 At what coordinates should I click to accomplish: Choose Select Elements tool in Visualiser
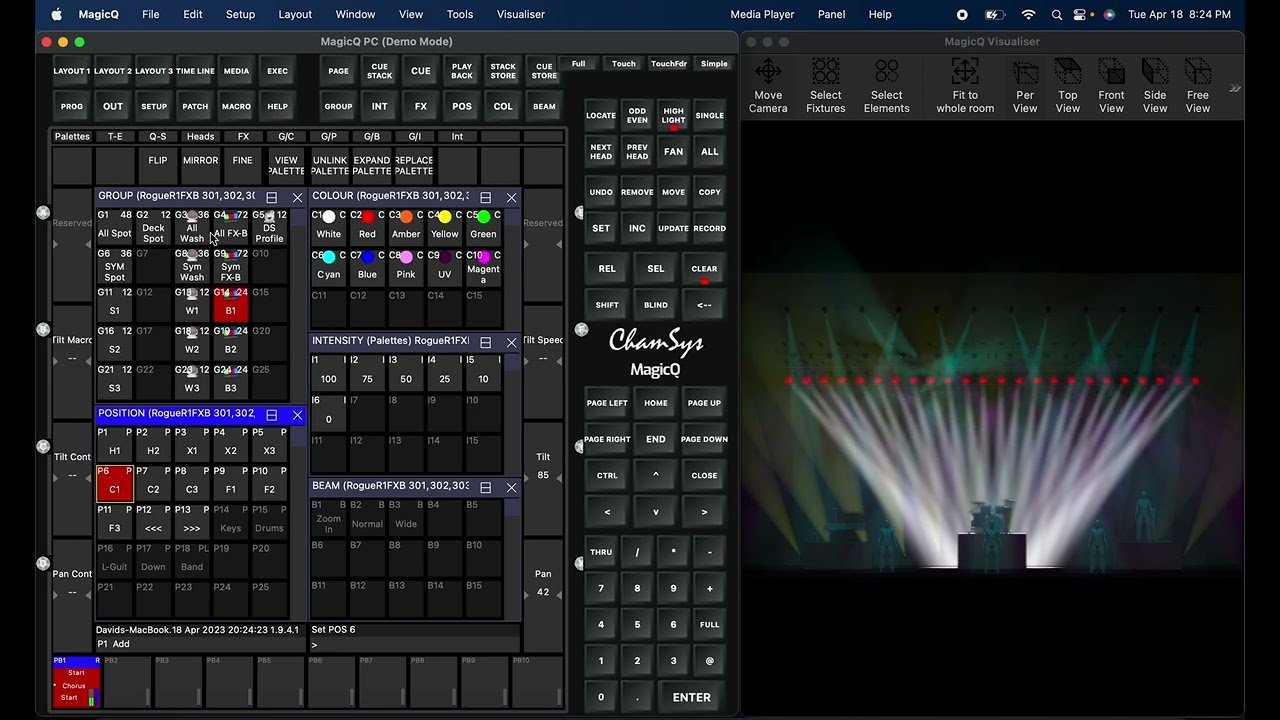coord(886,86)
